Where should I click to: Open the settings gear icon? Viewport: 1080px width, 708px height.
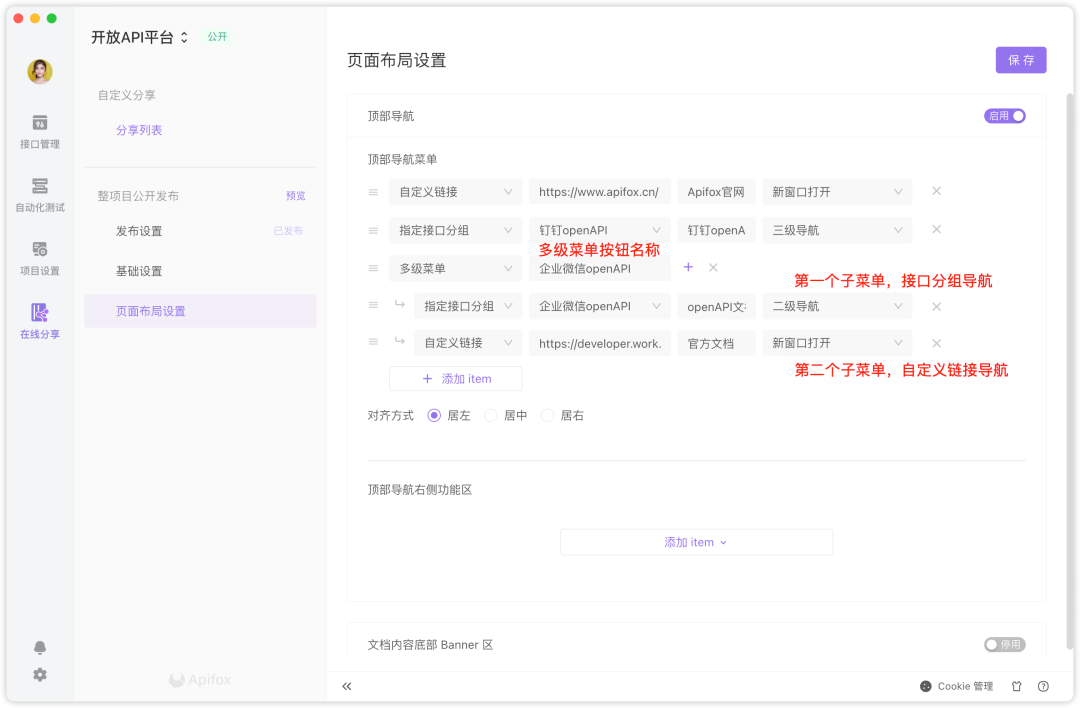point(40,675)
